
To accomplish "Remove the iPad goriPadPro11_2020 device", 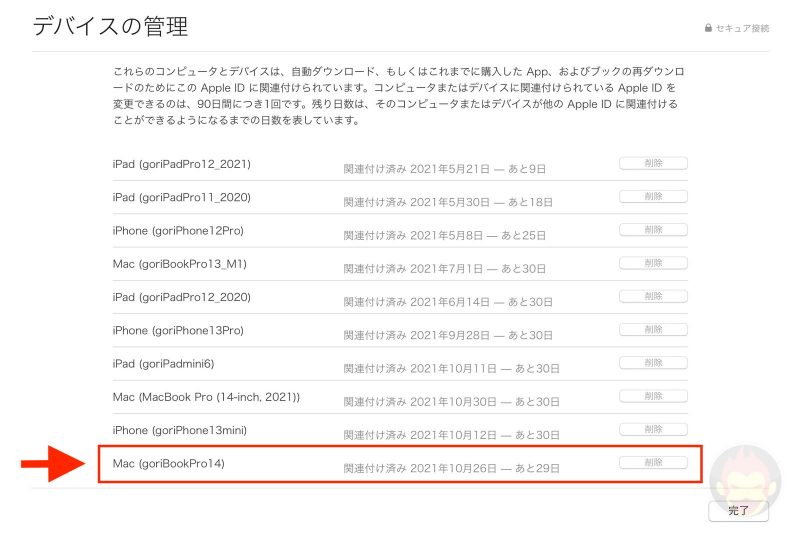I will click(653, 197).
